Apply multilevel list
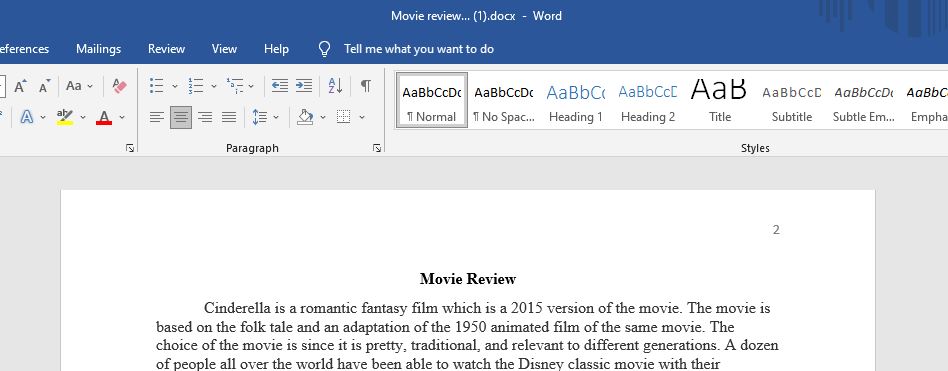 [235, 86]
